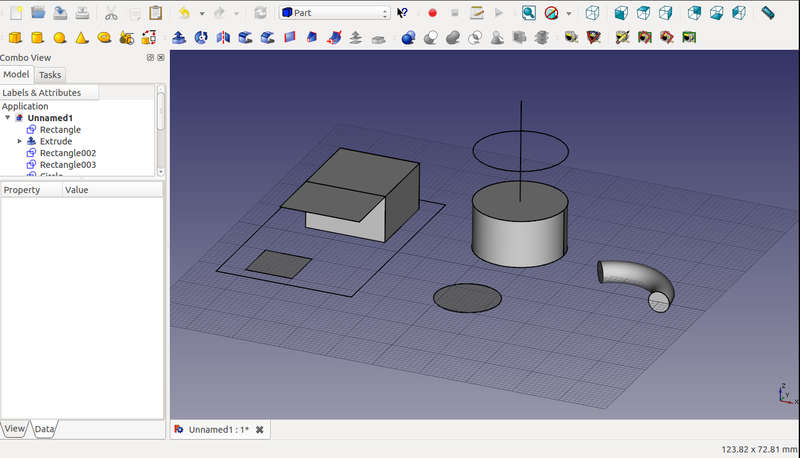The image size is (800, 458).
Task: Click the Mirror tool icon
Action: pyautogui.click(x=223, y=38)
